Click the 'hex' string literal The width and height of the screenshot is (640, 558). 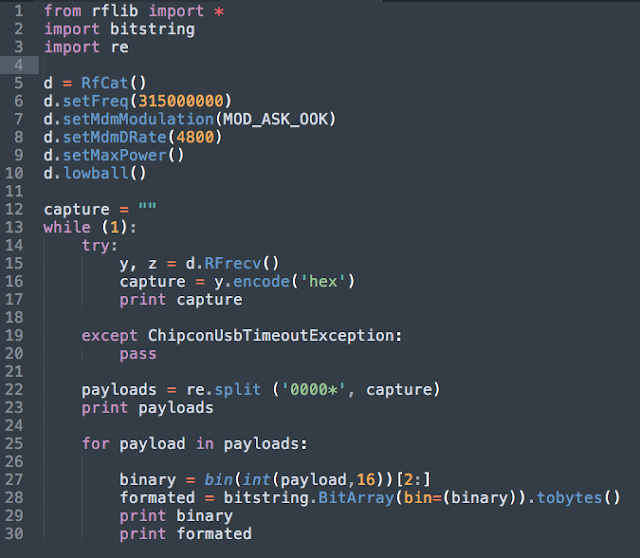(x=323, y=281)
